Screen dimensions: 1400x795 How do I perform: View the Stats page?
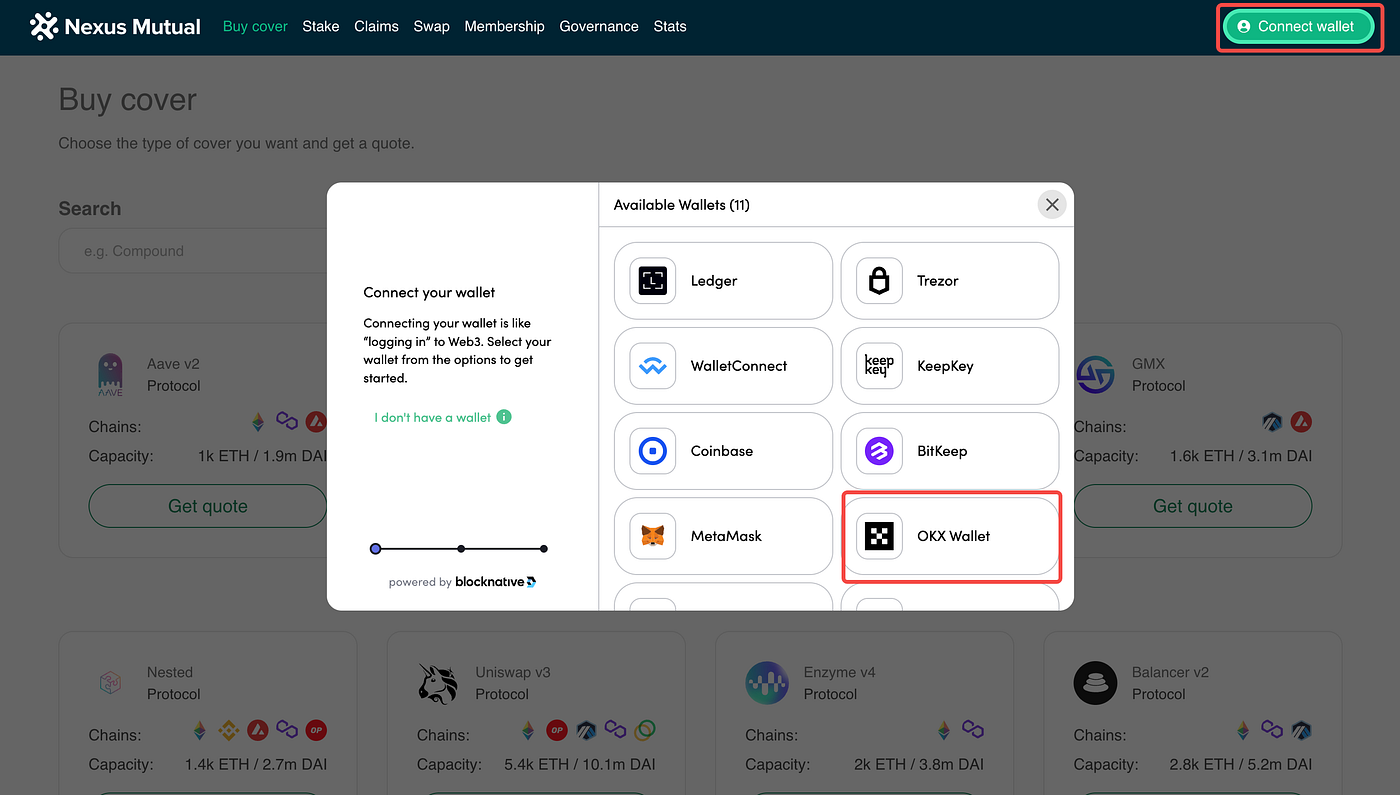click(x=670, y=27)
